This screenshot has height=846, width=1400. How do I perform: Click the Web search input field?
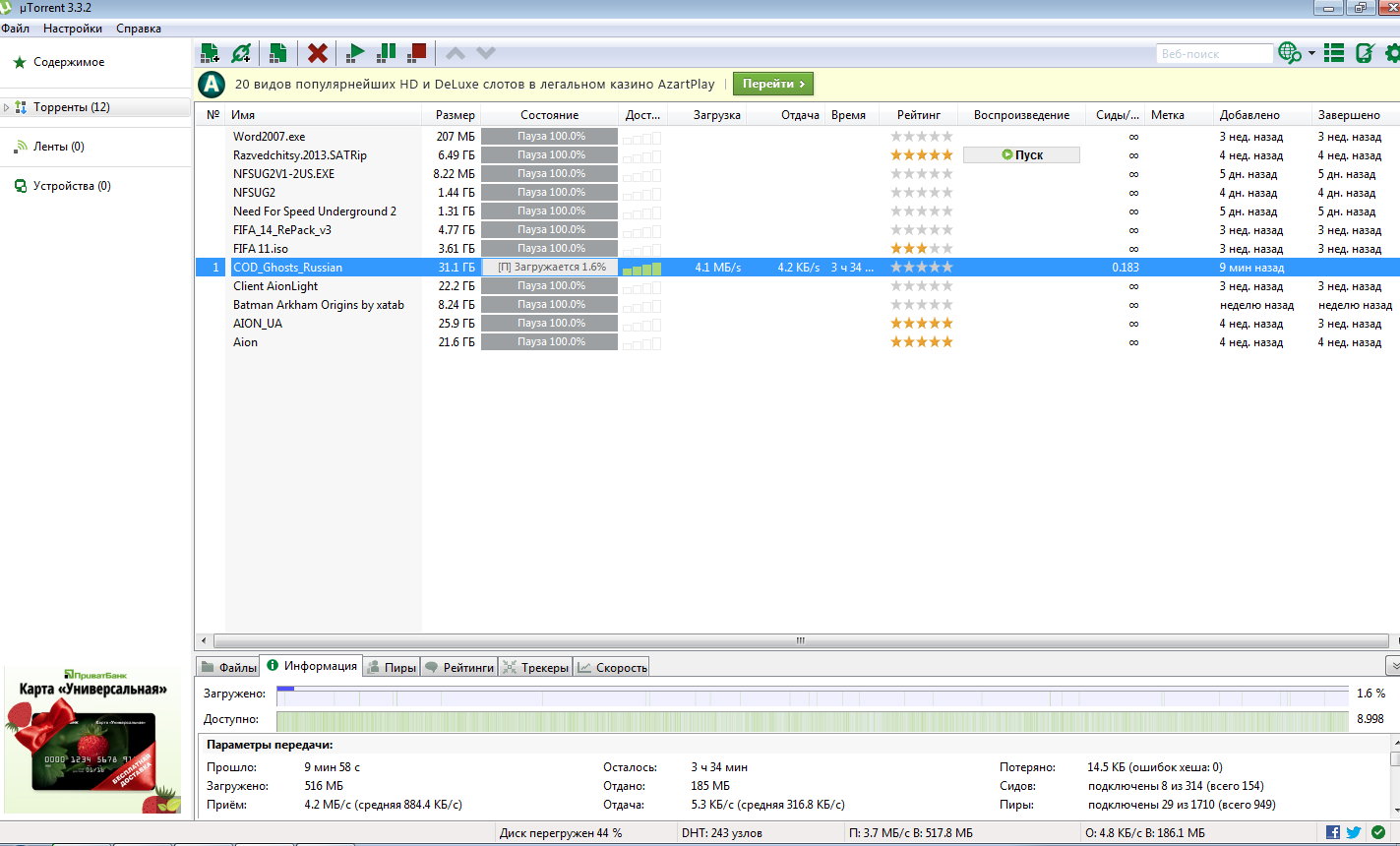point(1214,54)
